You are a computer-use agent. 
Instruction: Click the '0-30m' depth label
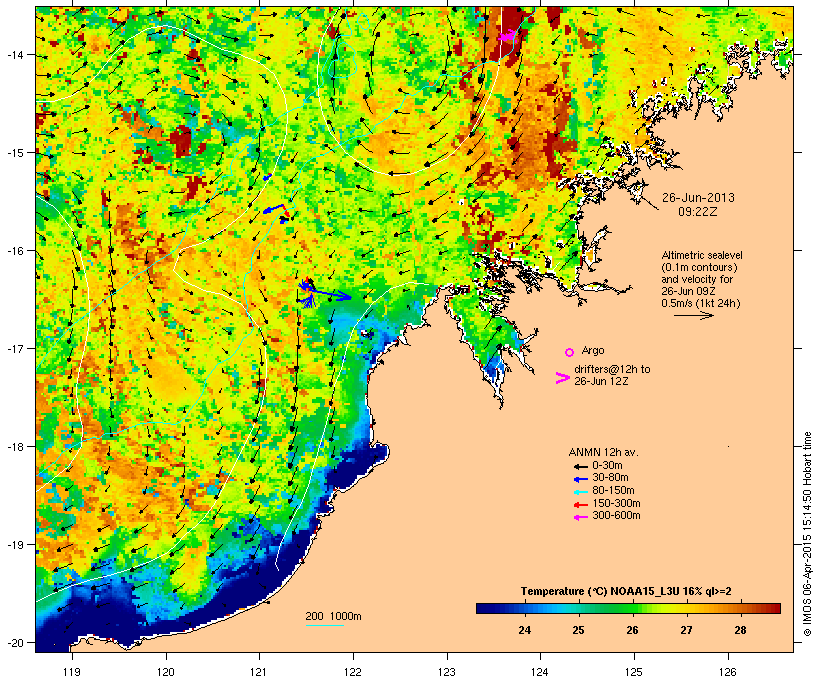[x=607, y=466]
